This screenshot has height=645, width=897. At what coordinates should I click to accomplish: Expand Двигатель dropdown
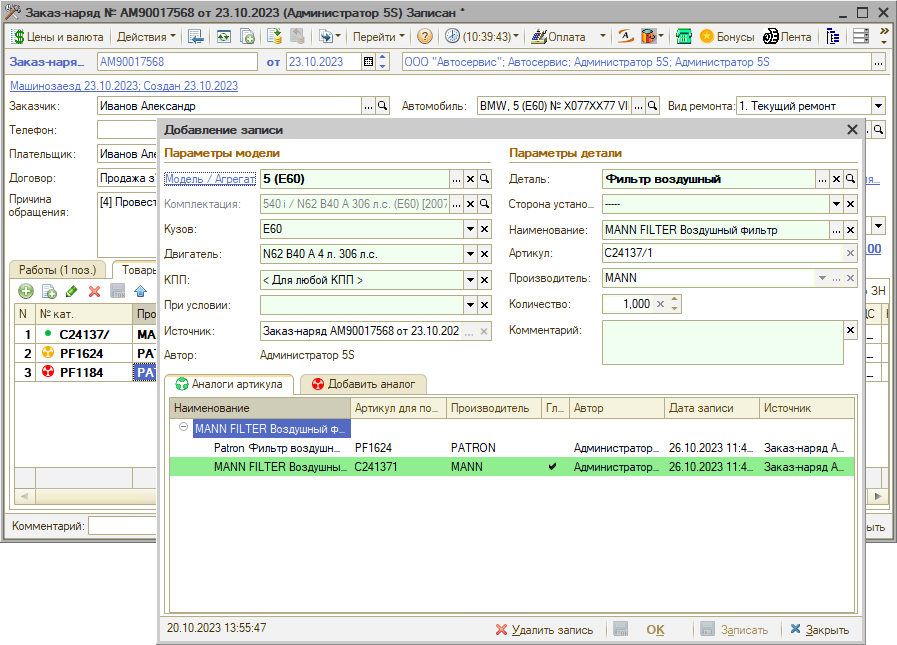tap(470, 255)
